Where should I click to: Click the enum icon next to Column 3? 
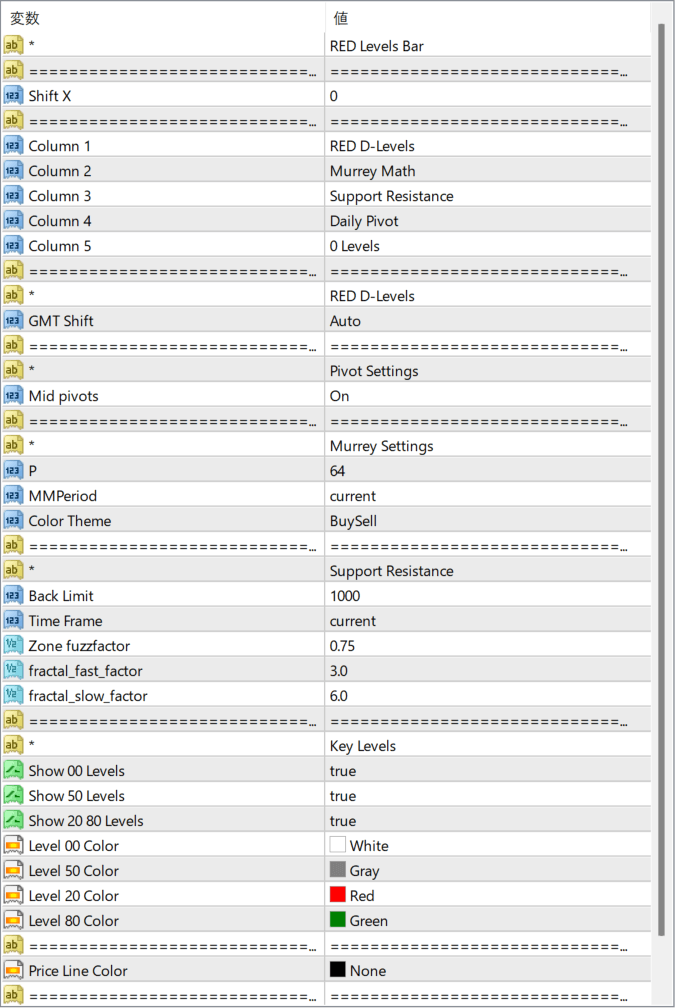13,196
